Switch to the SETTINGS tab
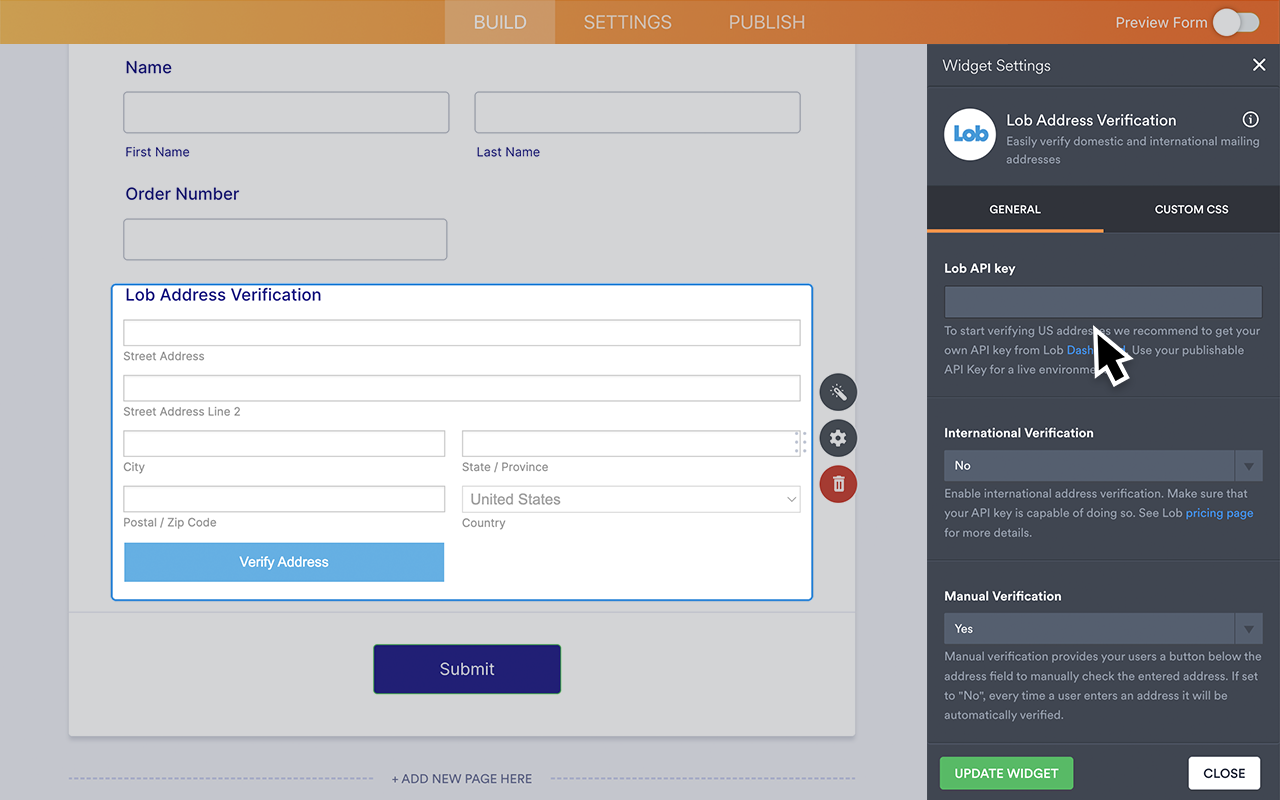 click(626, 22)
